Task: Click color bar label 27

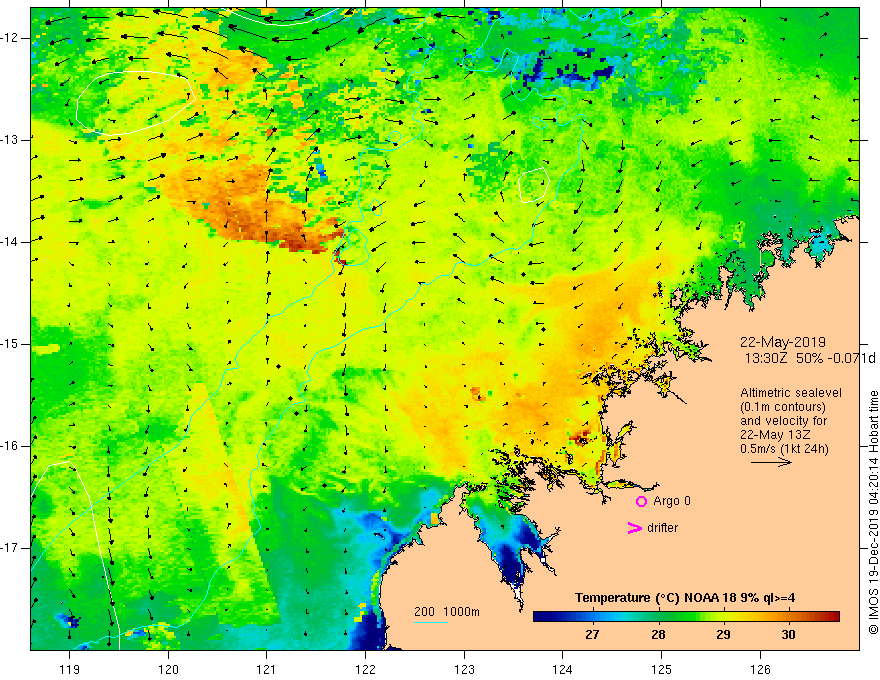Action: (x=592, y=635)
